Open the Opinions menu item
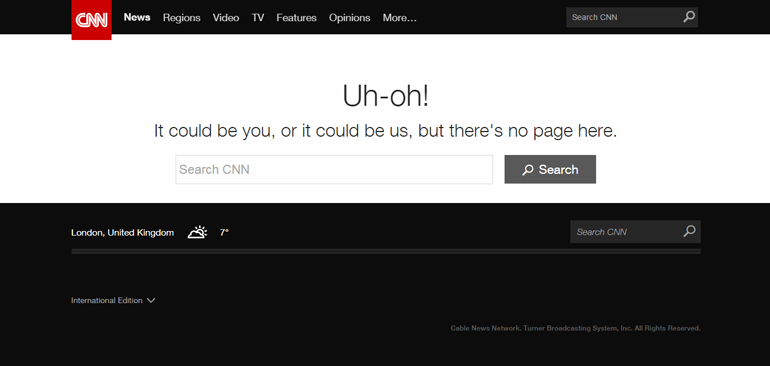Image resolution: width=770 pixels, height=366 pixels. point(350,18)
